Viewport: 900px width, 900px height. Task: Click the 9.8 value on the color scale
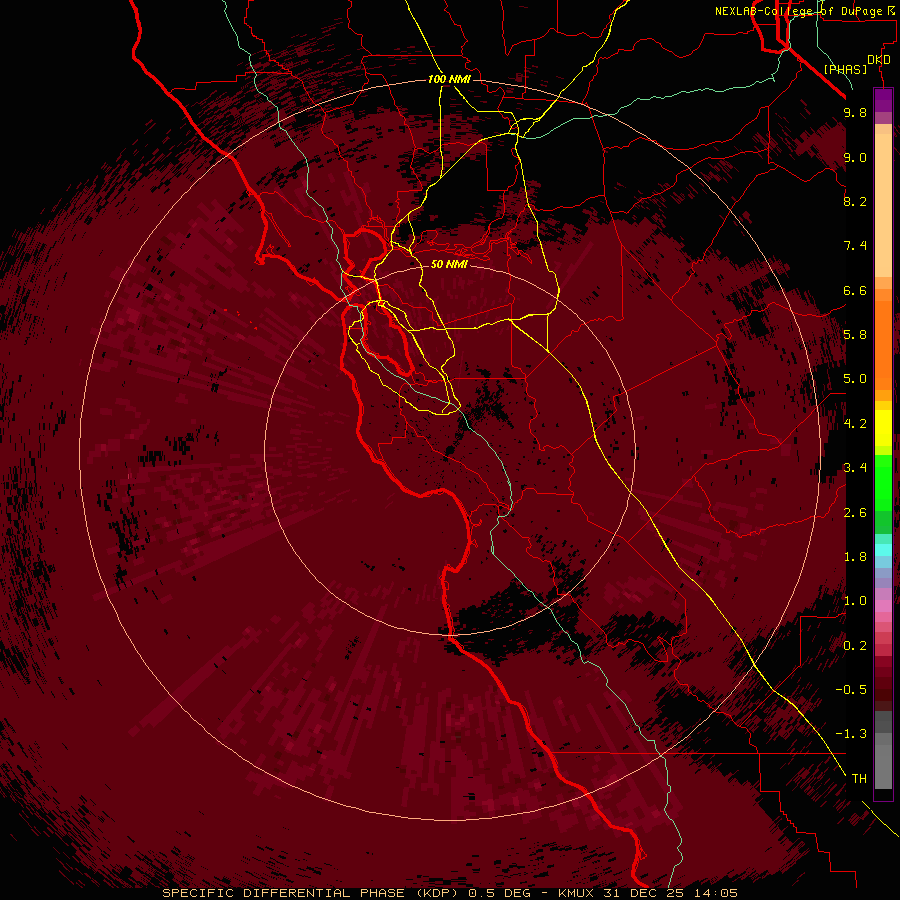click(x=855, y=112)
